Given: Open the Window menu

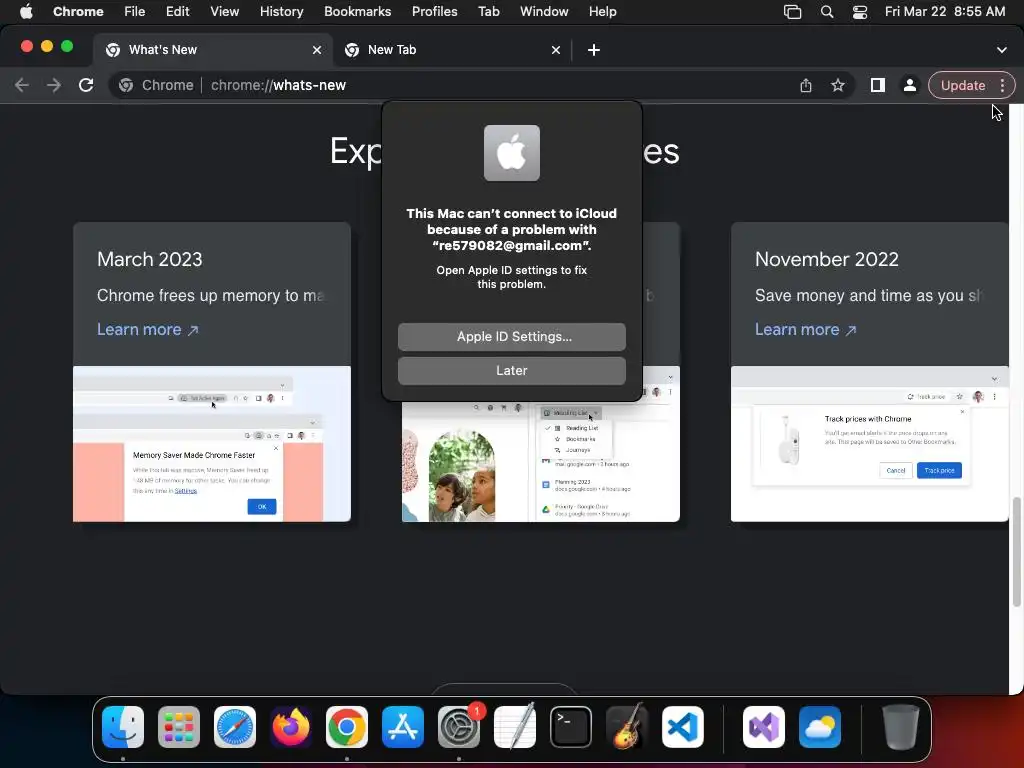Looking at the screenshot, I should coord(544,12).
